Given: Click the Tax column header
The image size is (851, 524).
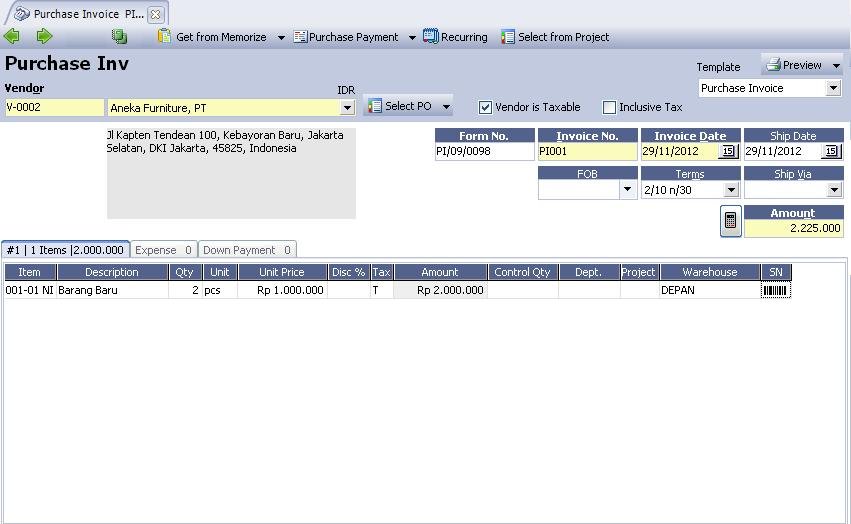Looking at the screenshot, I should click(382, 272).
